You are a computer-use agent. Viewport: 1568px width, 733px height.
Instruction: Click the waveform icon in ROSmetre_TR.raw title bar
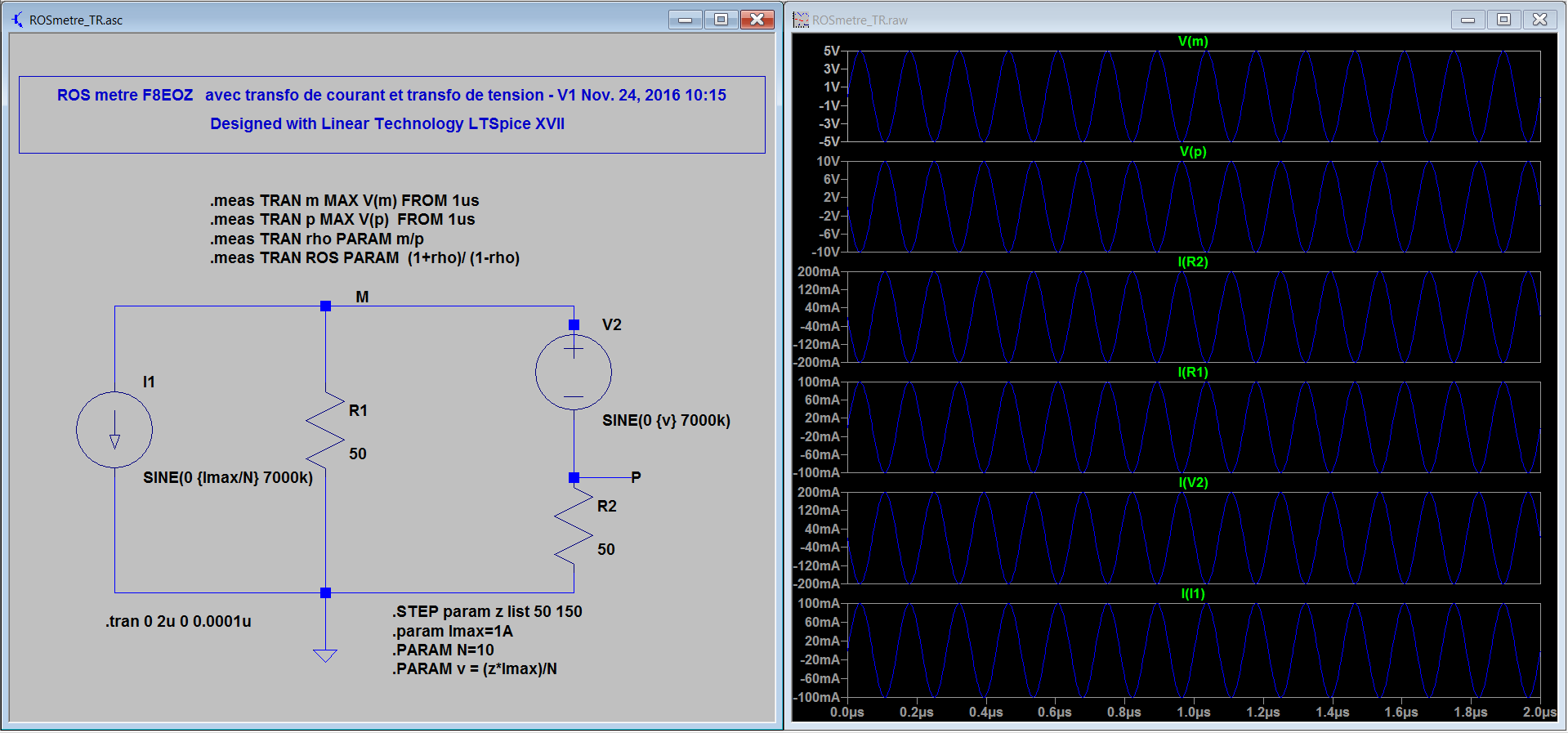tap(801, 20)
